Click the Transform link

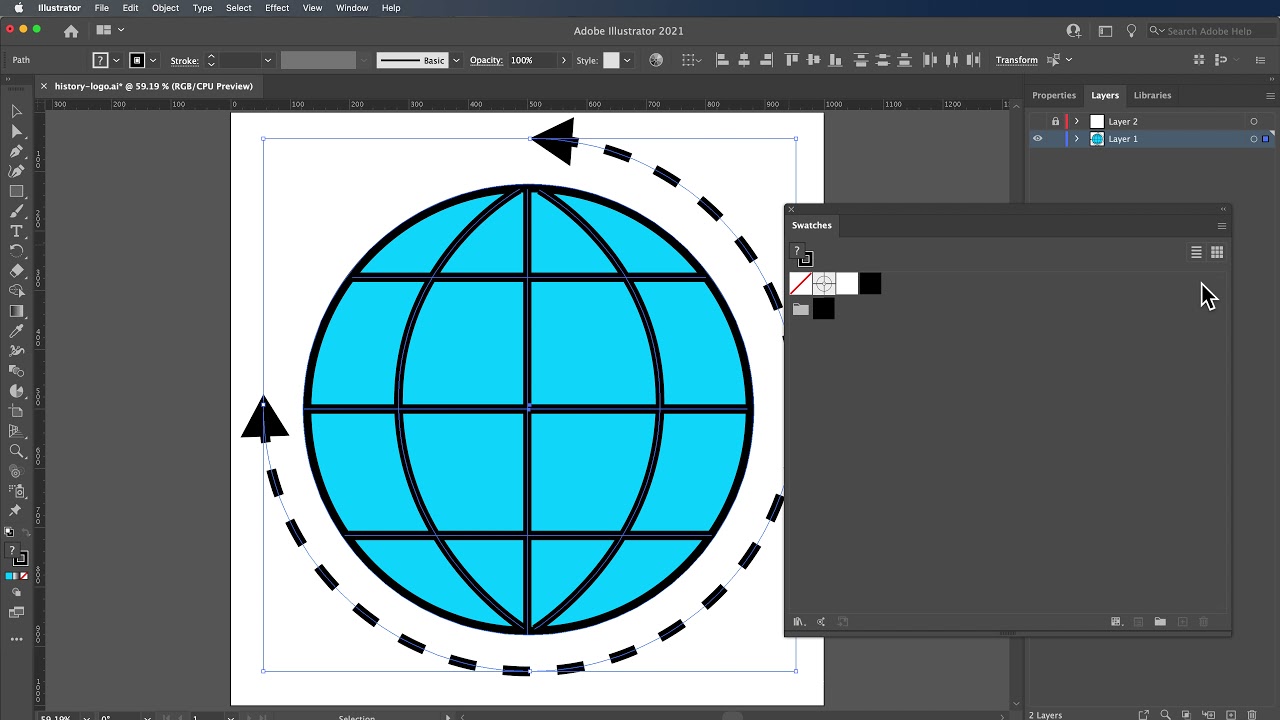[x=1016, y=60]
